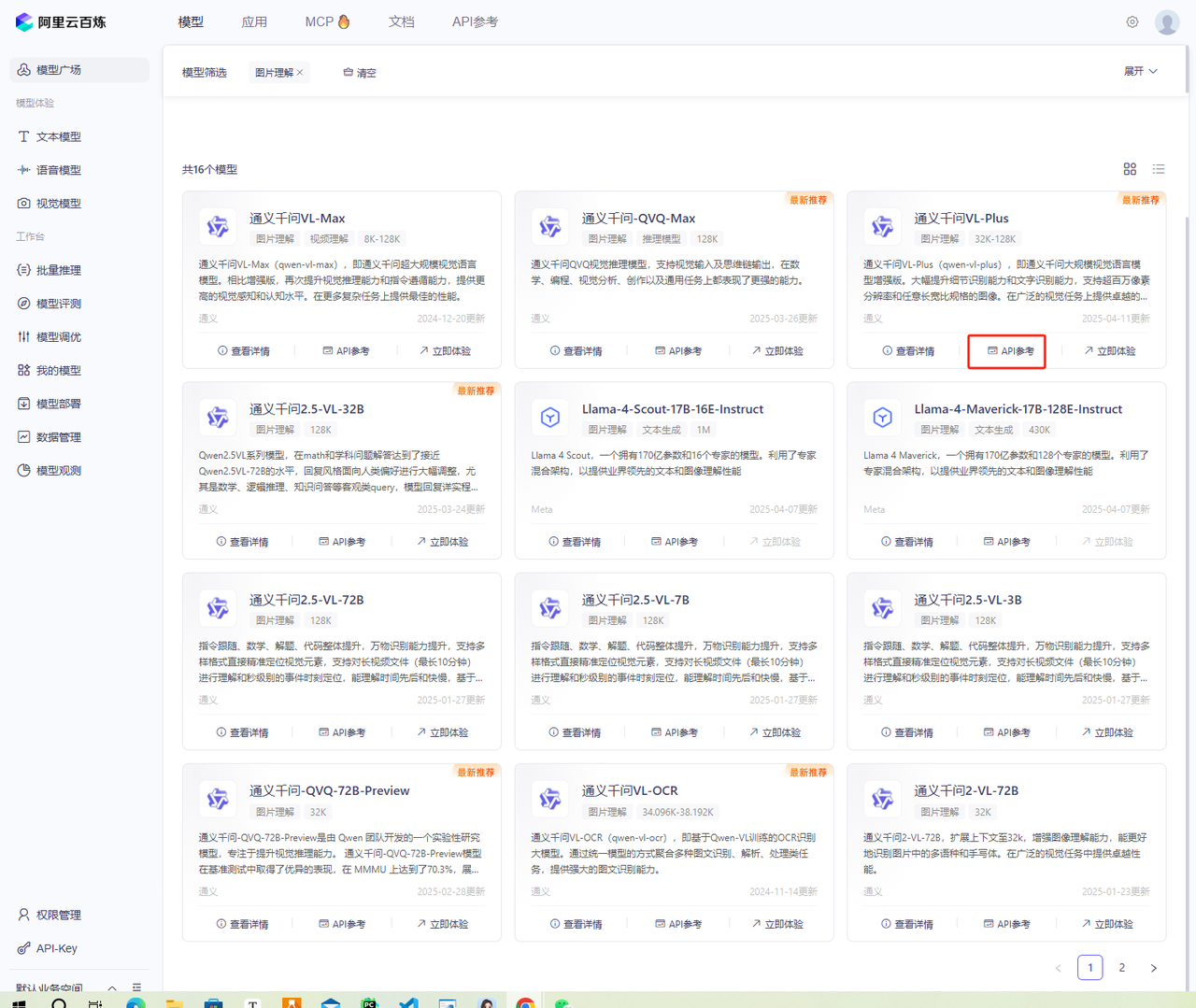Expand the filter panel with 展开
The height and width of the screenshot is (1008, 1196).
[1141, 72]
